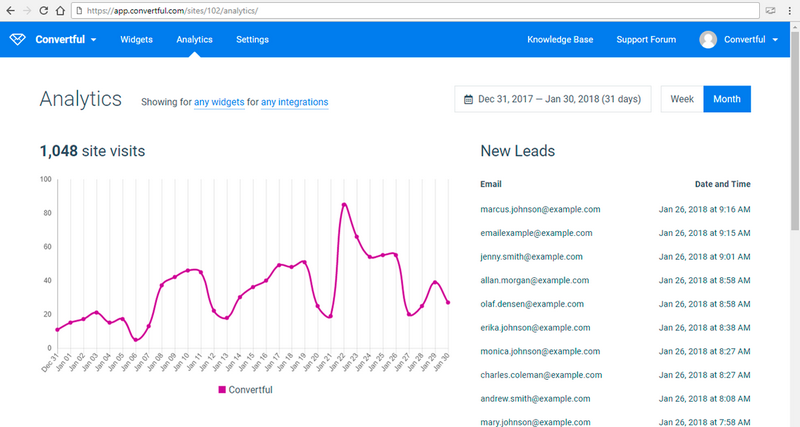Select lead jenny.smith@example.com
The image size is (800, 427).
531,257
